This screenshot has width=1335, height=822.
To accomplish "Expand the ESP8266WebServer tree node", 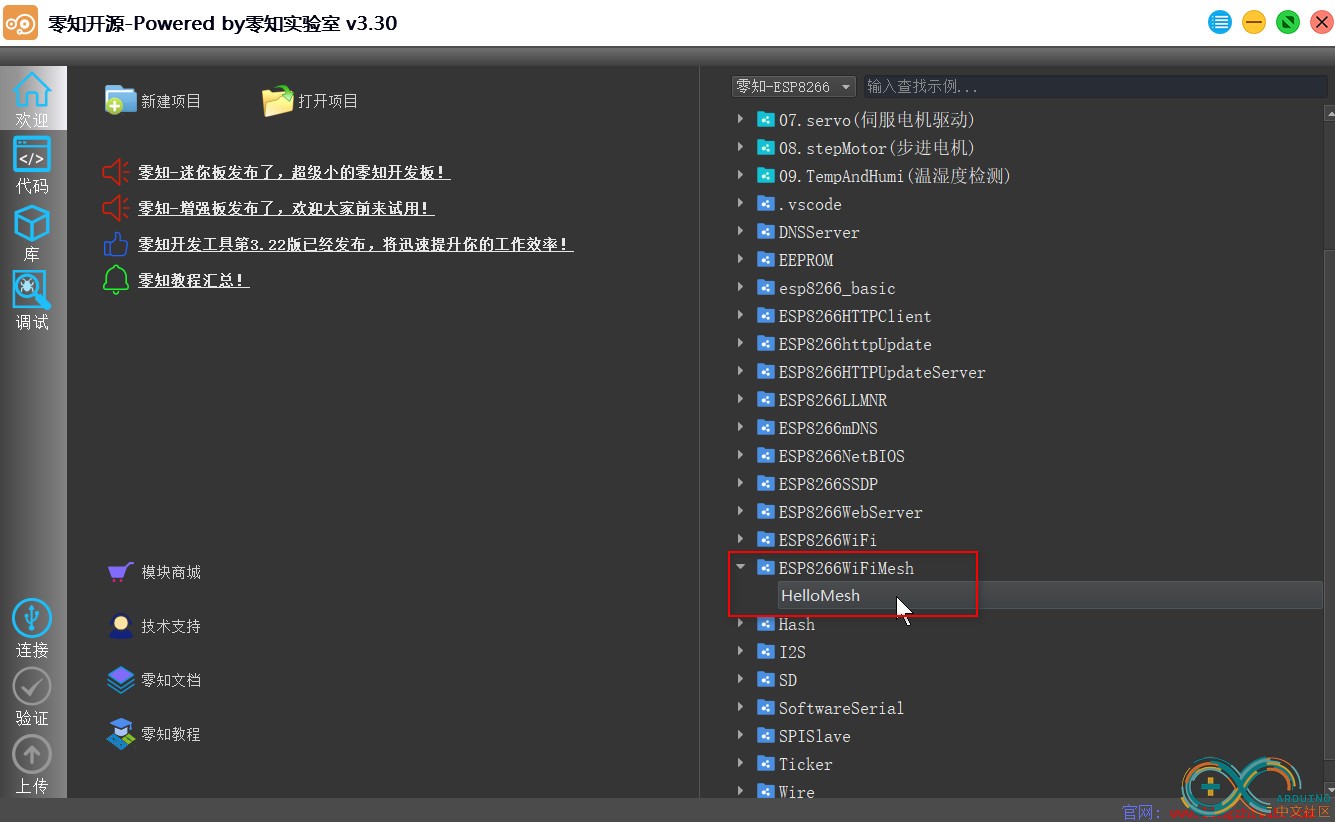I will pyautogui.click(x=740, y=511).
